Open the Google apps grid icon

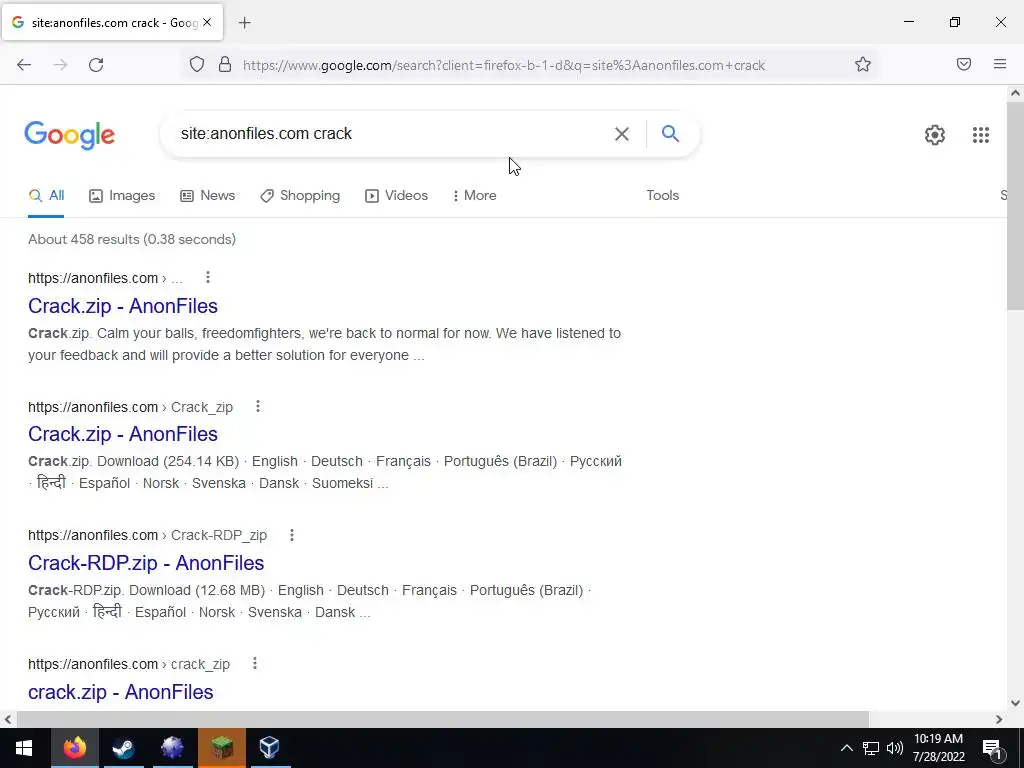[x=980, y=135]
